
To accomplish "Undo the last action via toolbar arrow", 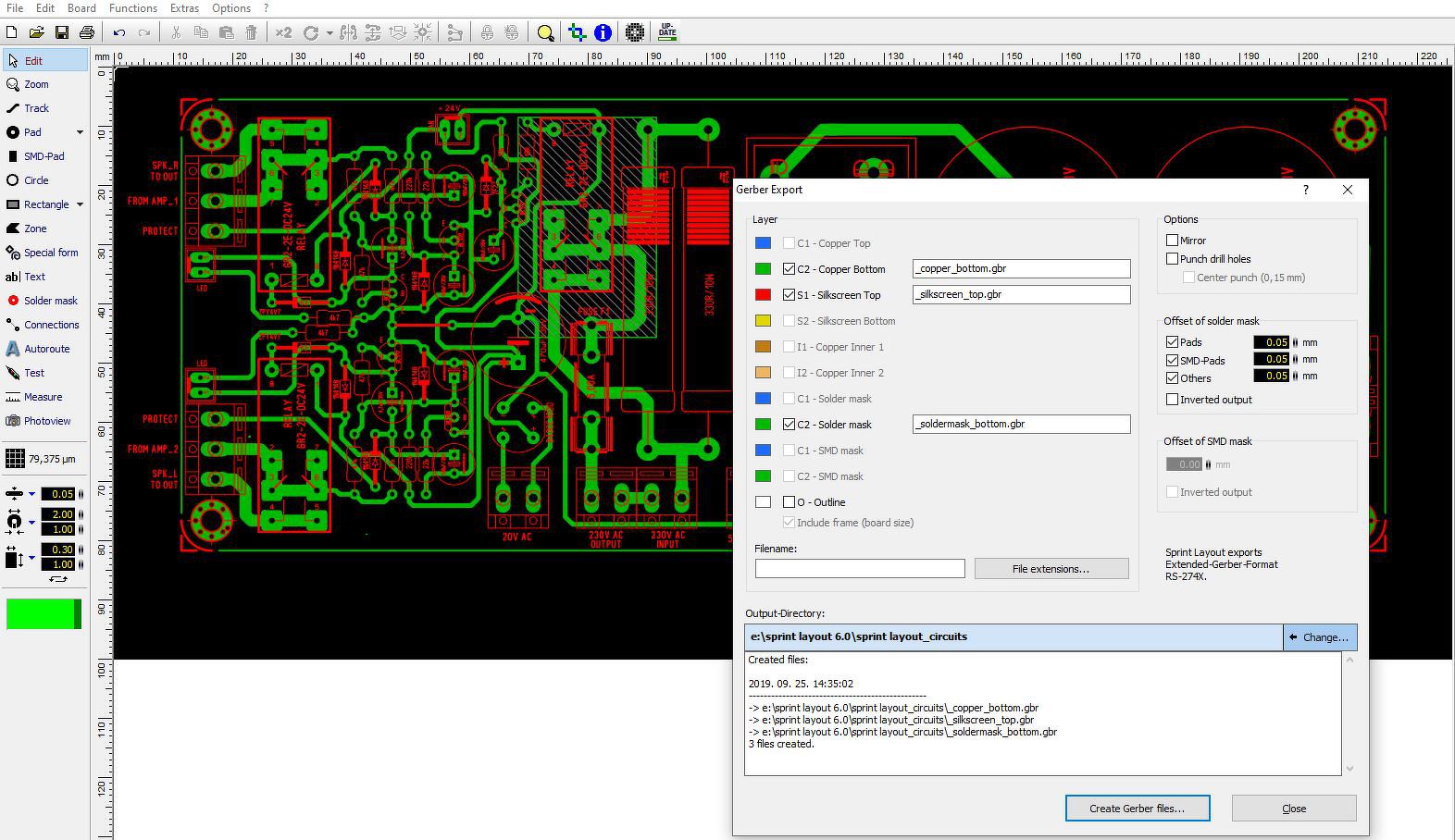I will point(119,32).
